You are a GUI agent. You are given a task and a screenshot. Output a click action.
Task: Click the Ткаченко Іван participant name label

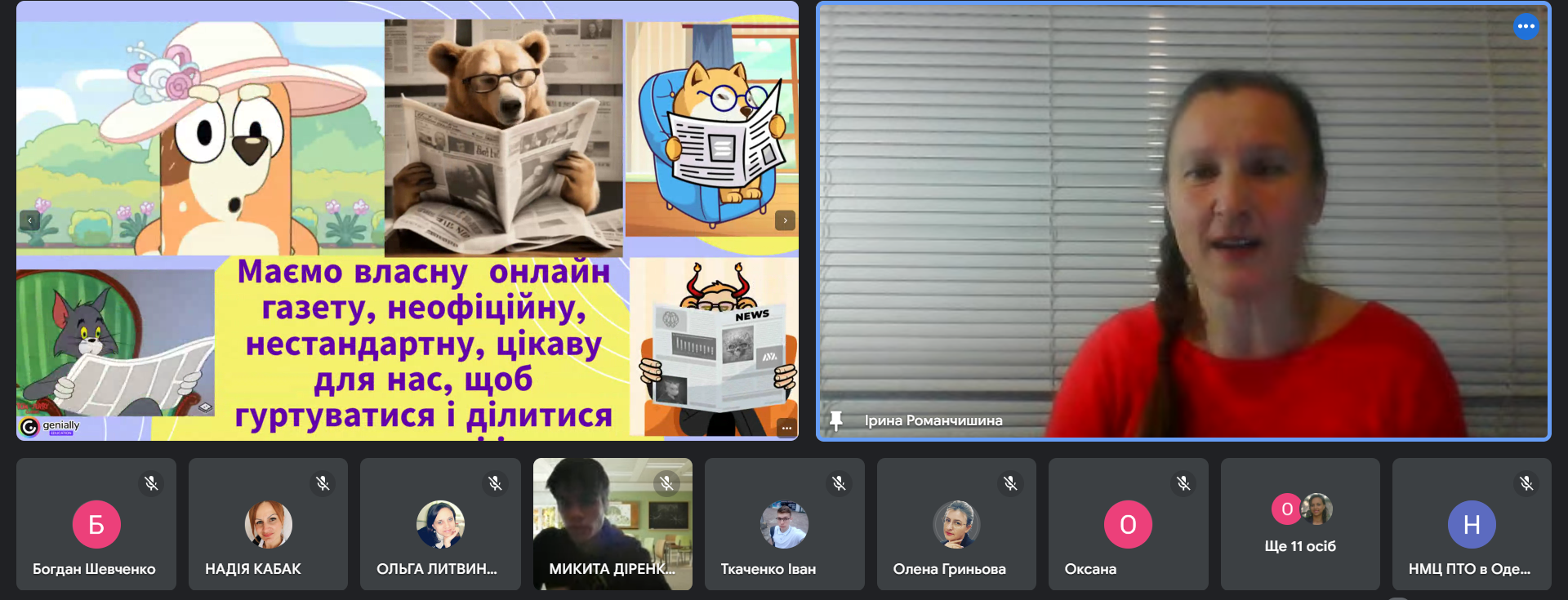coord(768,569)
